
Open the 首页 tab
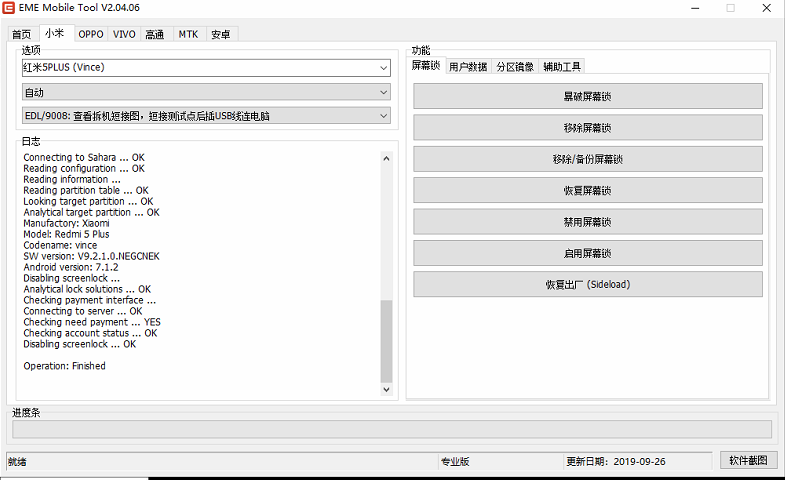pyautogui.click(x=22, y=34)
